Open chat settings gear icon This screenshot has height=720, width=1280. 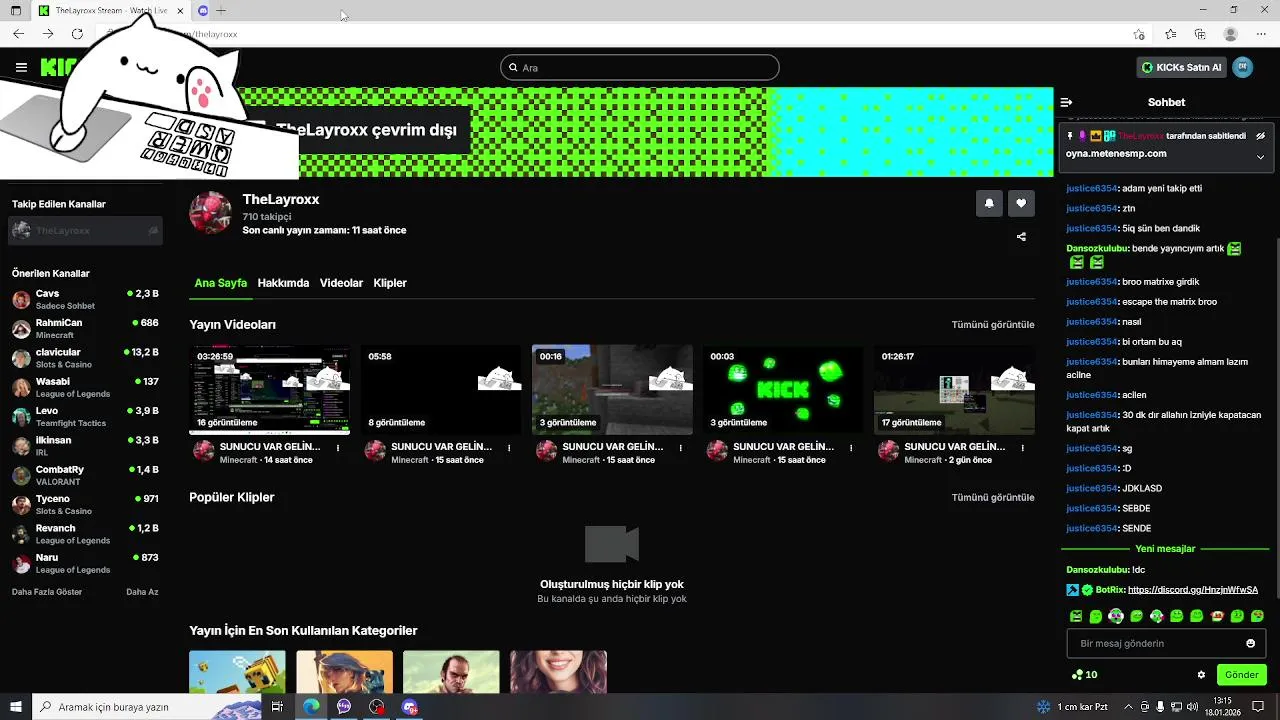[1201, 675]
